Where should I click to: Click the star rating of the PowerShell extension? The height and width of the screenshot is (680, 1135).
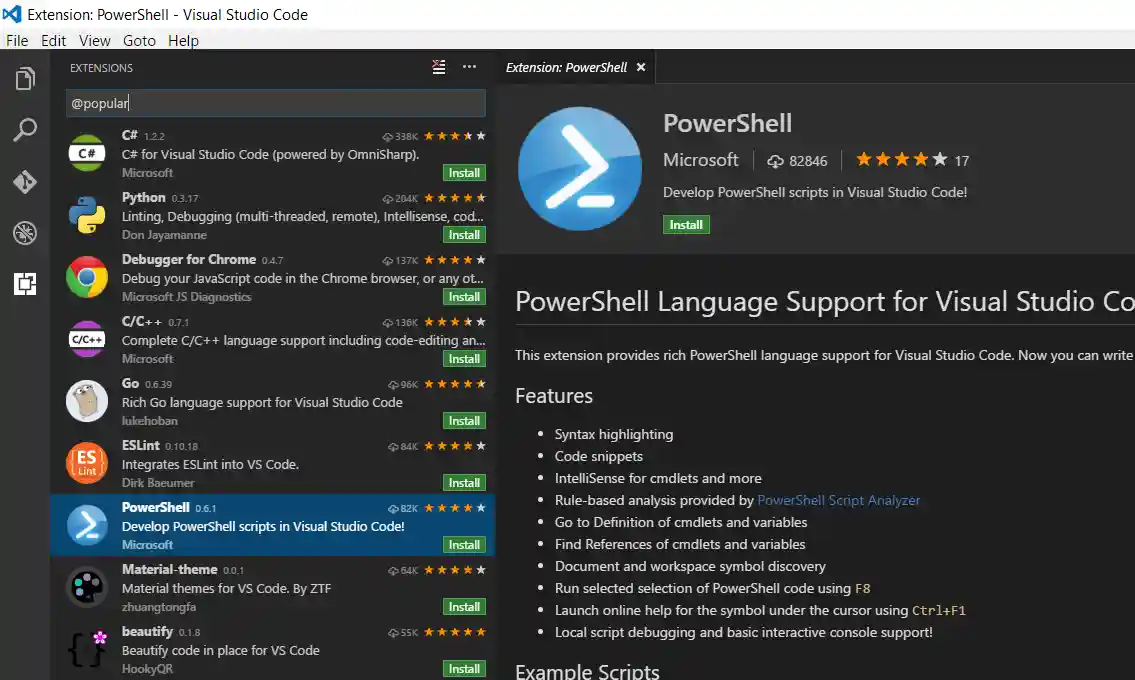point(899,159)
